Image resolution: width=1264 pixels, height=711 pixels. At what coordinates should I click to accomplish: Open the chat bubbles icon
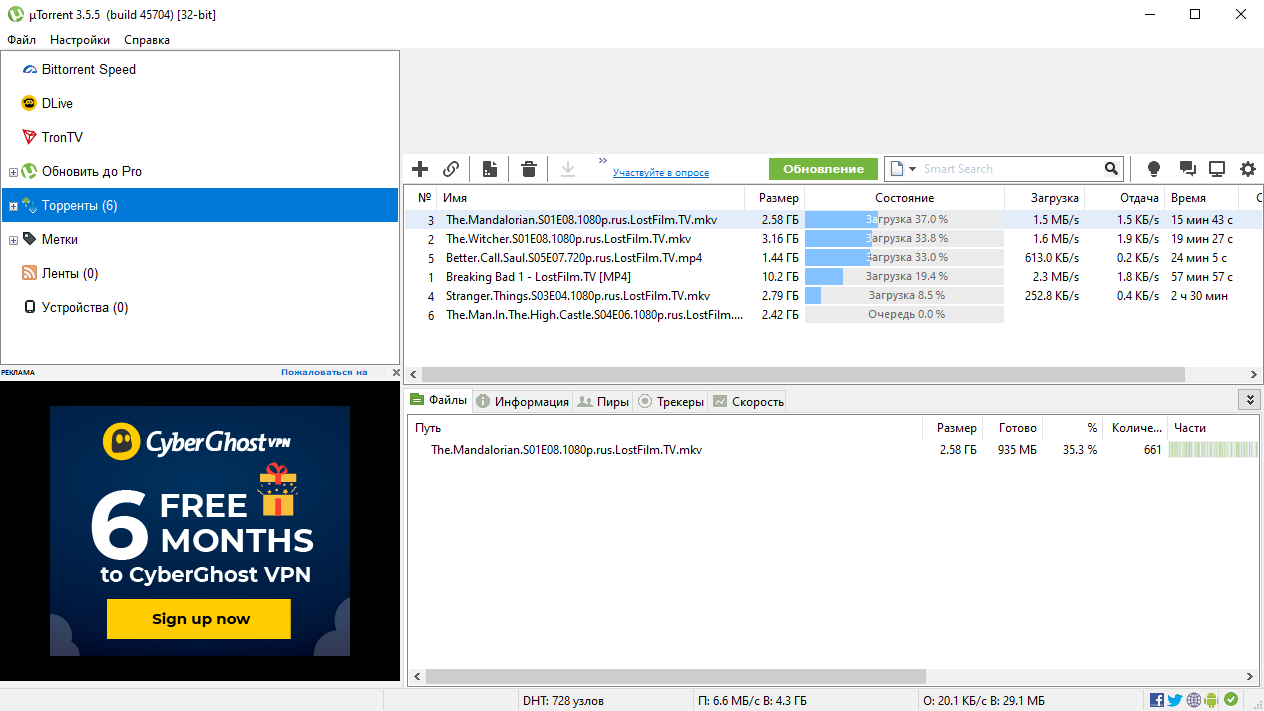pos(1187,169)
